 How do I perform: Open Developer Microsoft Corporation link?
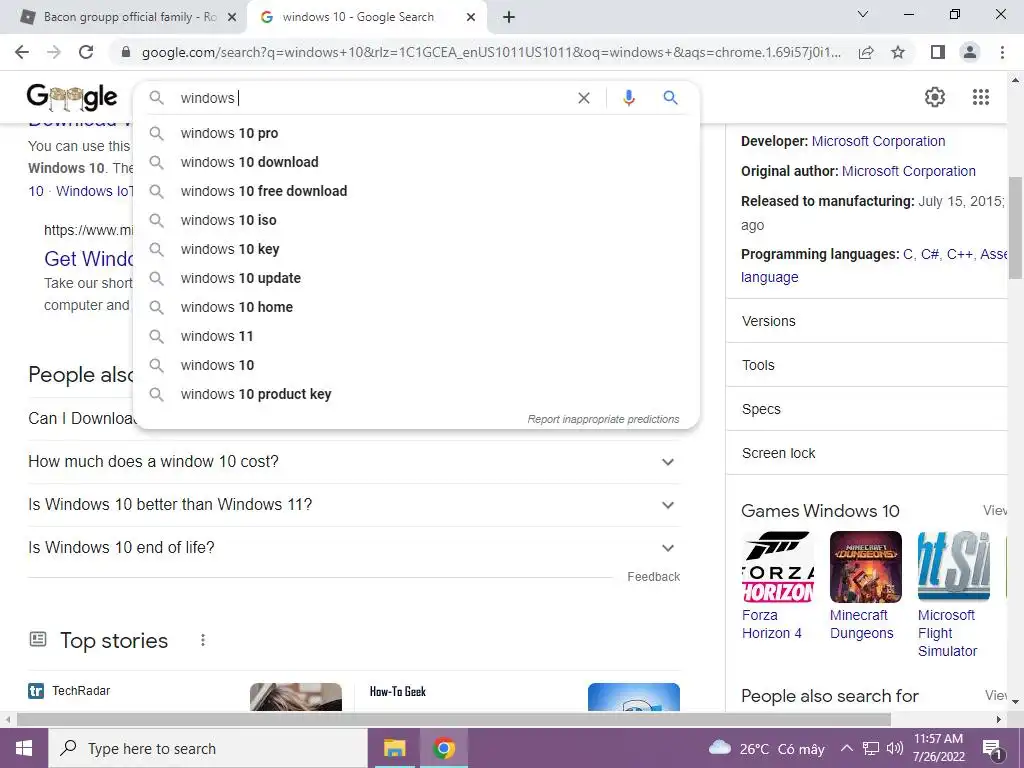click(x=878, y=141)
